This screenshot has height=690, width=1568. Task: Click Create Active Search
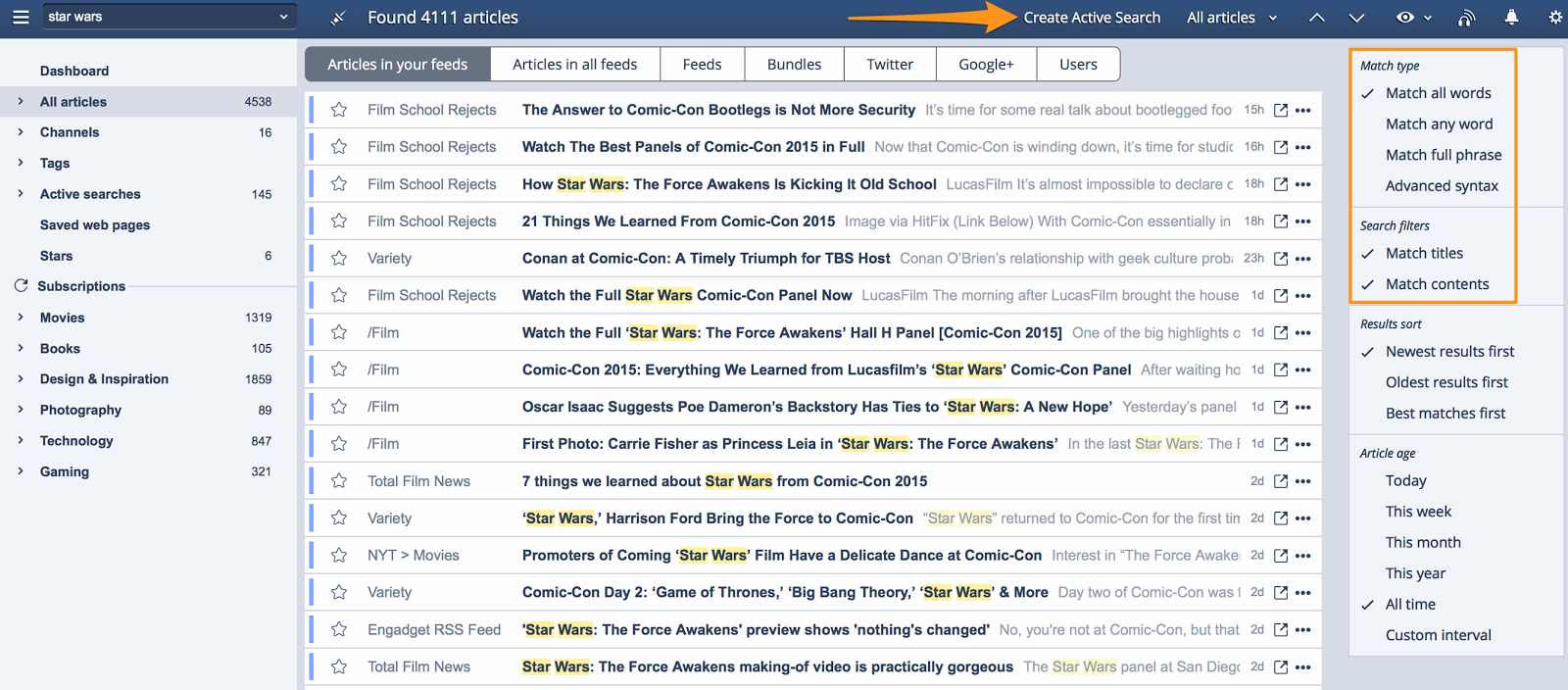(1092, 18)
